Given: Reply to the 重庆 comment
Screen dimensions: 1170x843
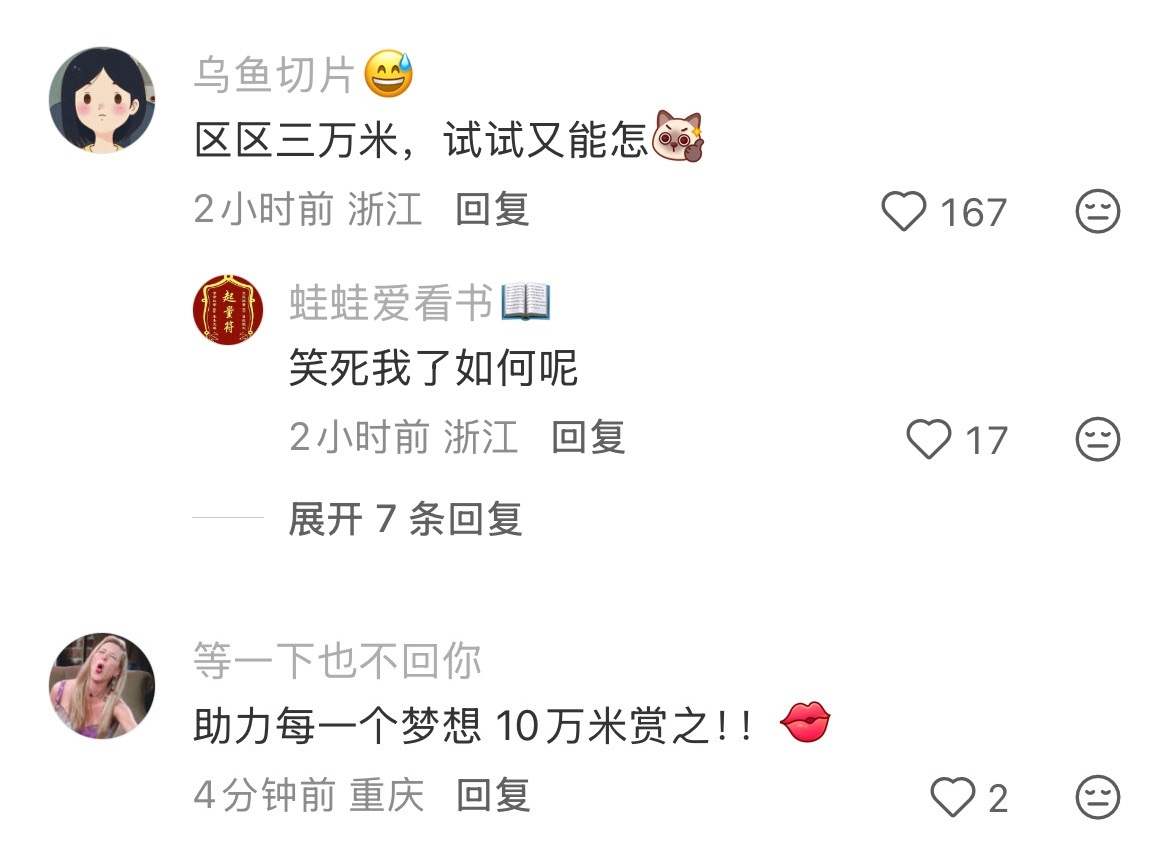Looking at the screenshot, I should 493,795.
